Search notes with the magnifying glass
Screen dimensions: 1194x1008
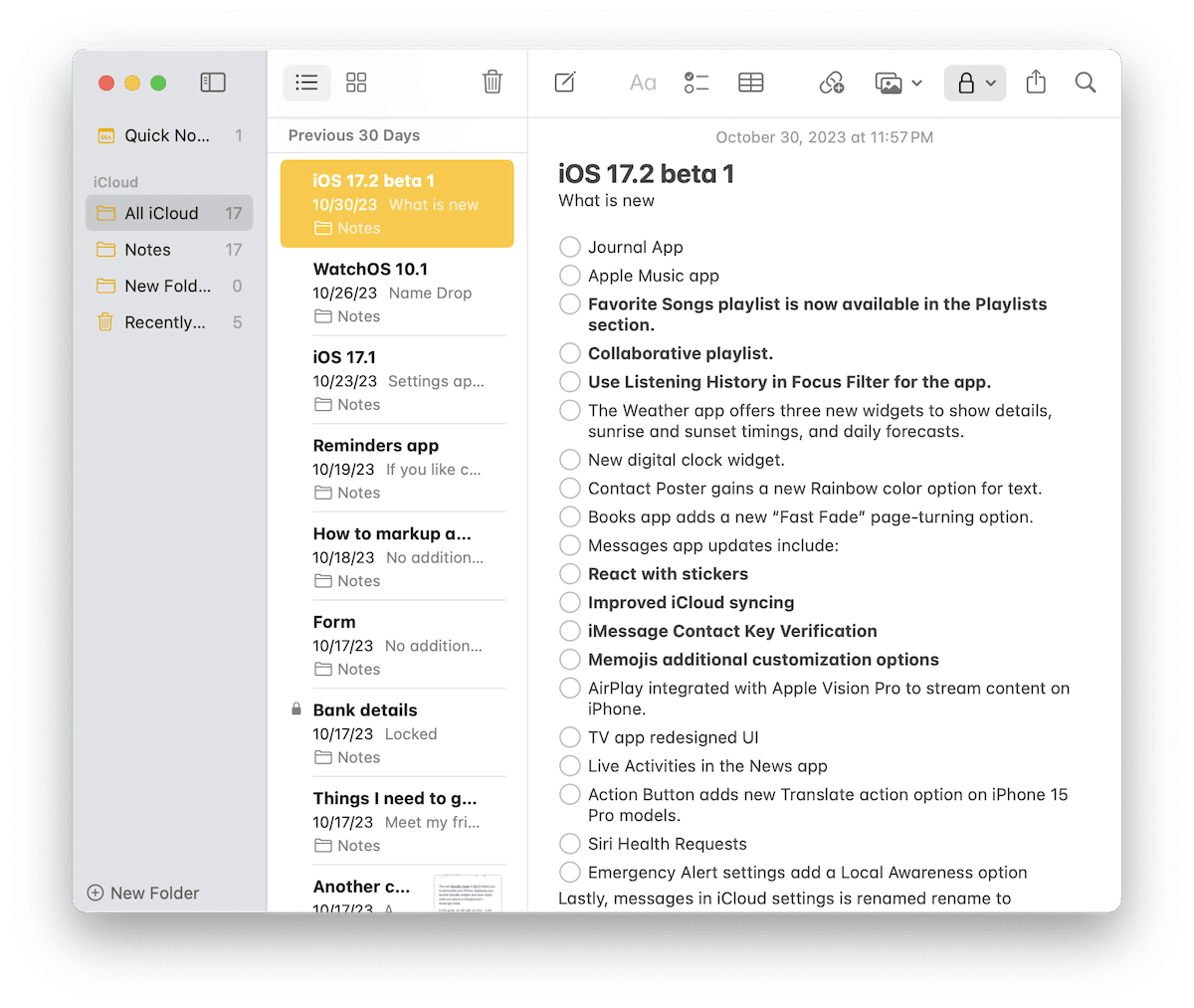coord(1086,83)
